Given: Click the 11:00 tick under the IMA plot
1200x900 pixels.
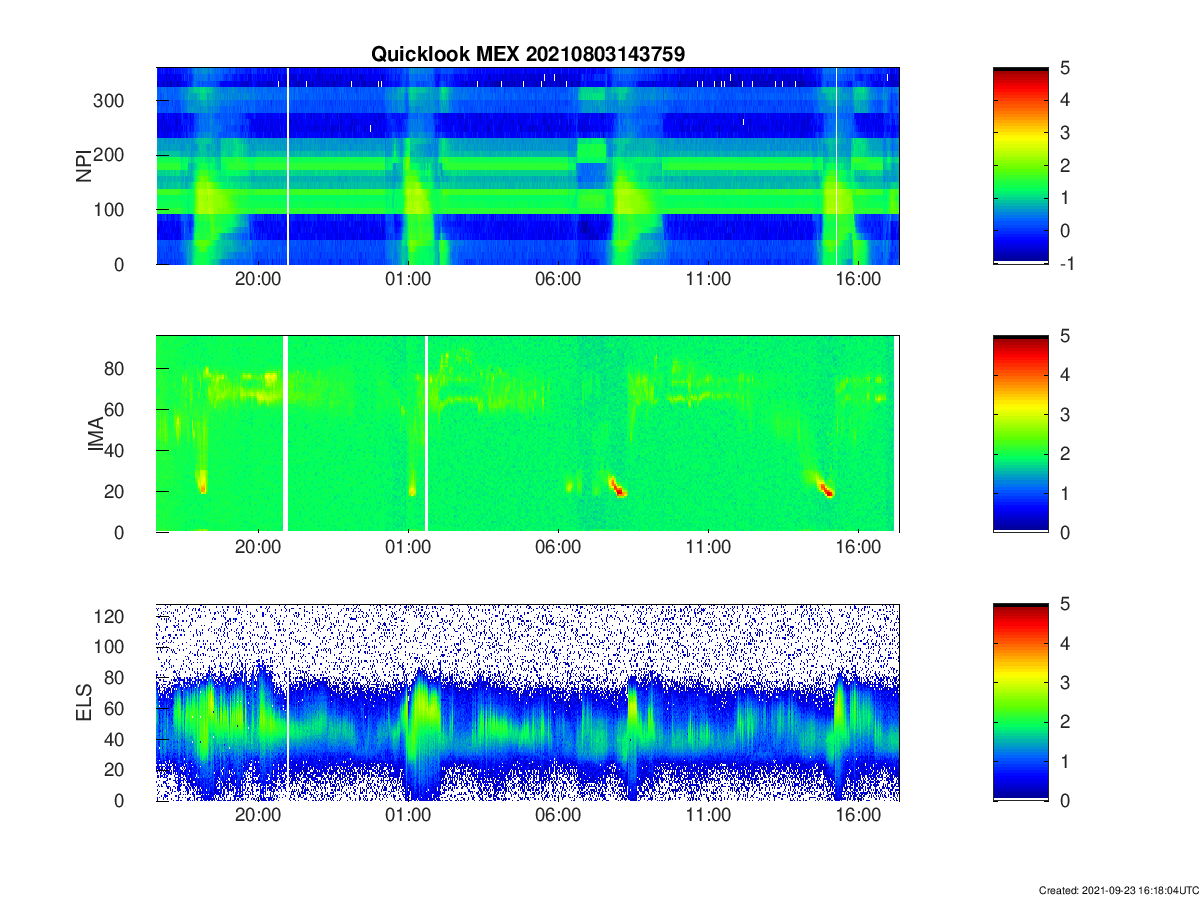Looking at the screenshot, I should pos(708,548).
